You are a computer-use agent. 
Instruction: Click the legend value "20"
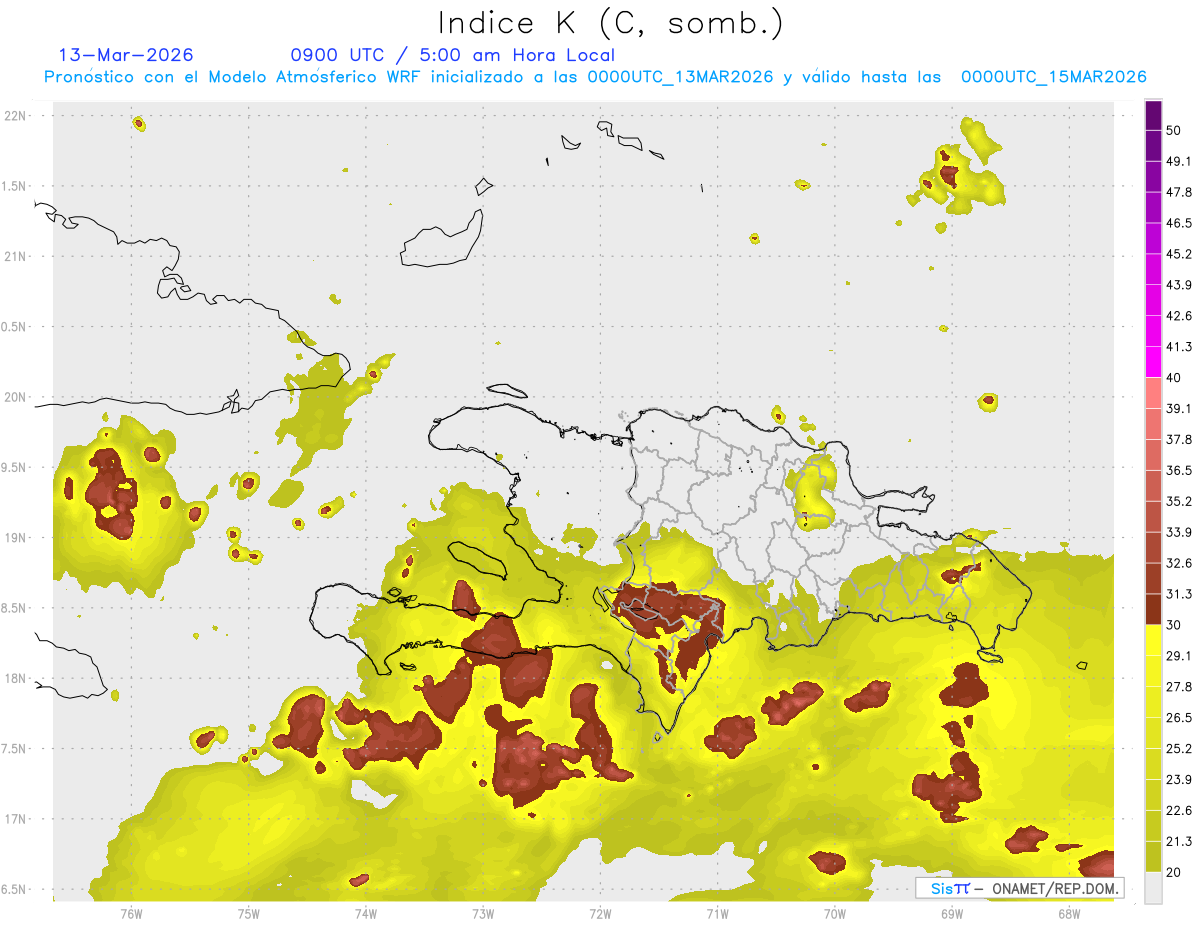[x=1175, y=873]
